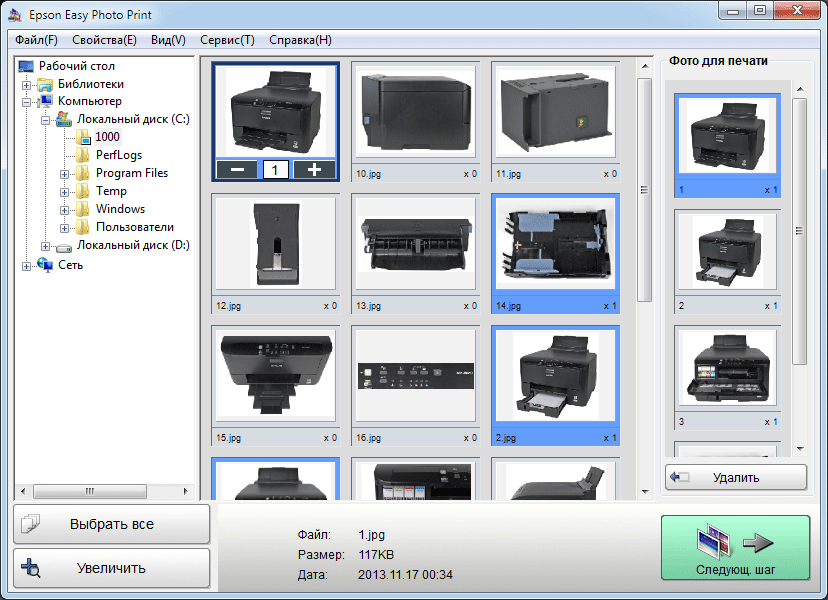This screenshot has height=600, width=828.
Task: Expand the Локальный диск (D:) node
Action: 45,246
